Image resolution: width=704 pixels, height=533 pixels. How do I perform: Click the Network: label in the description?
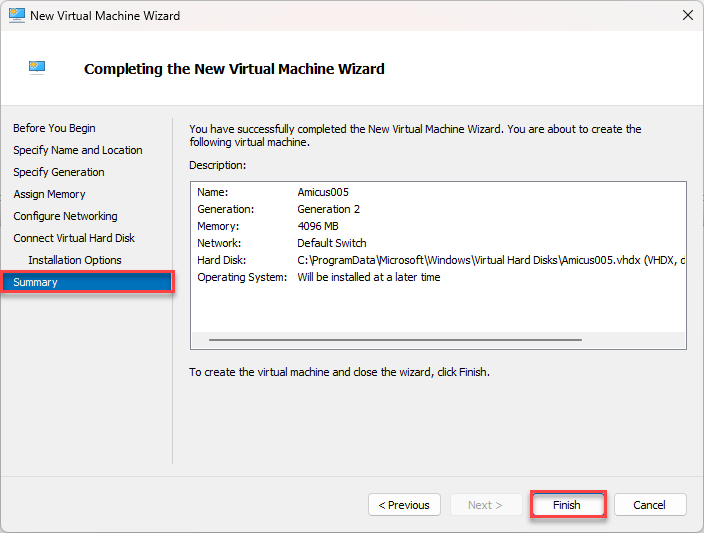coord(219,243)
